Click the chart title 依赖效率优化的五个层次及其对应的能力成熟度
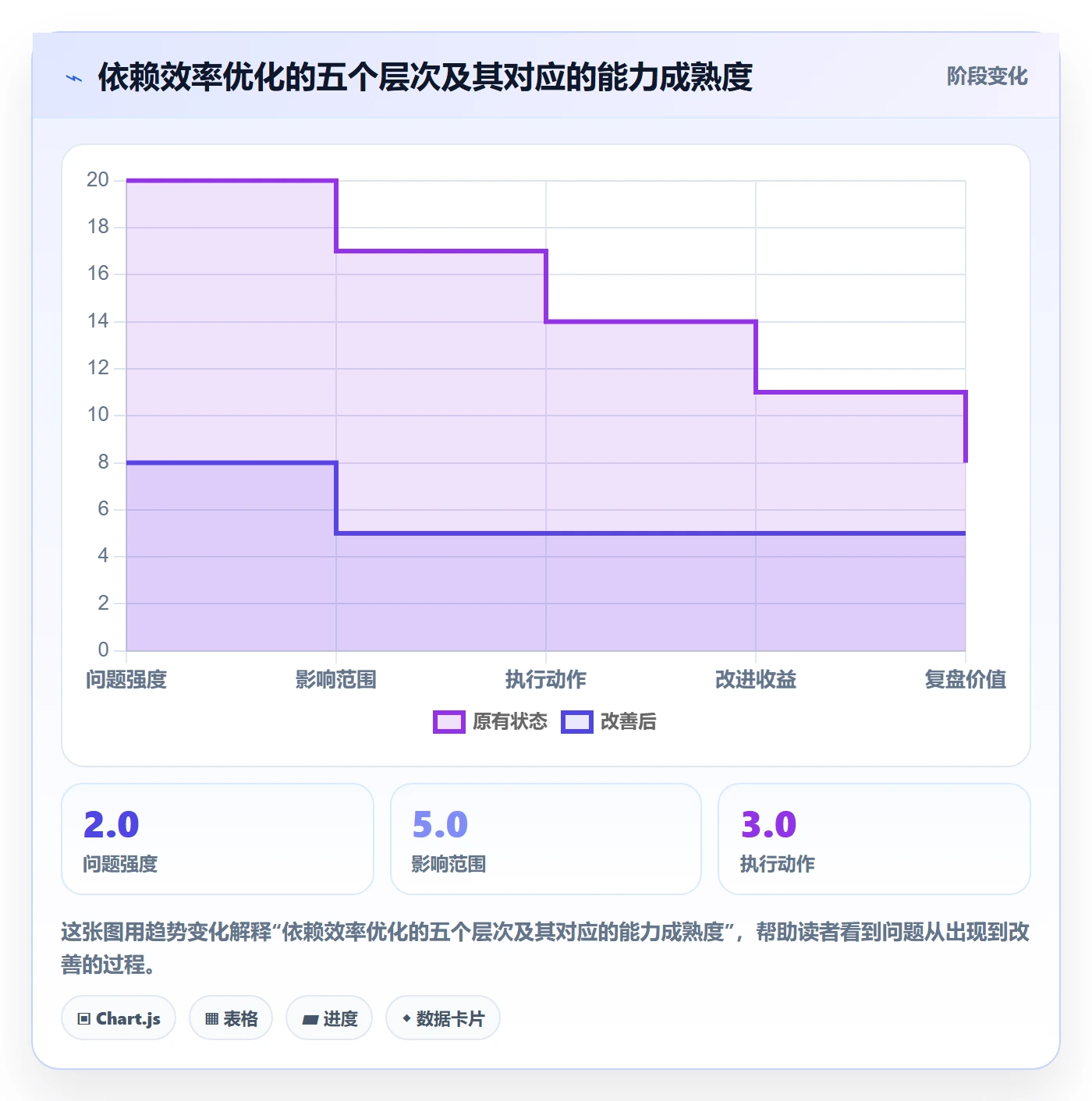 click(425, 77)
